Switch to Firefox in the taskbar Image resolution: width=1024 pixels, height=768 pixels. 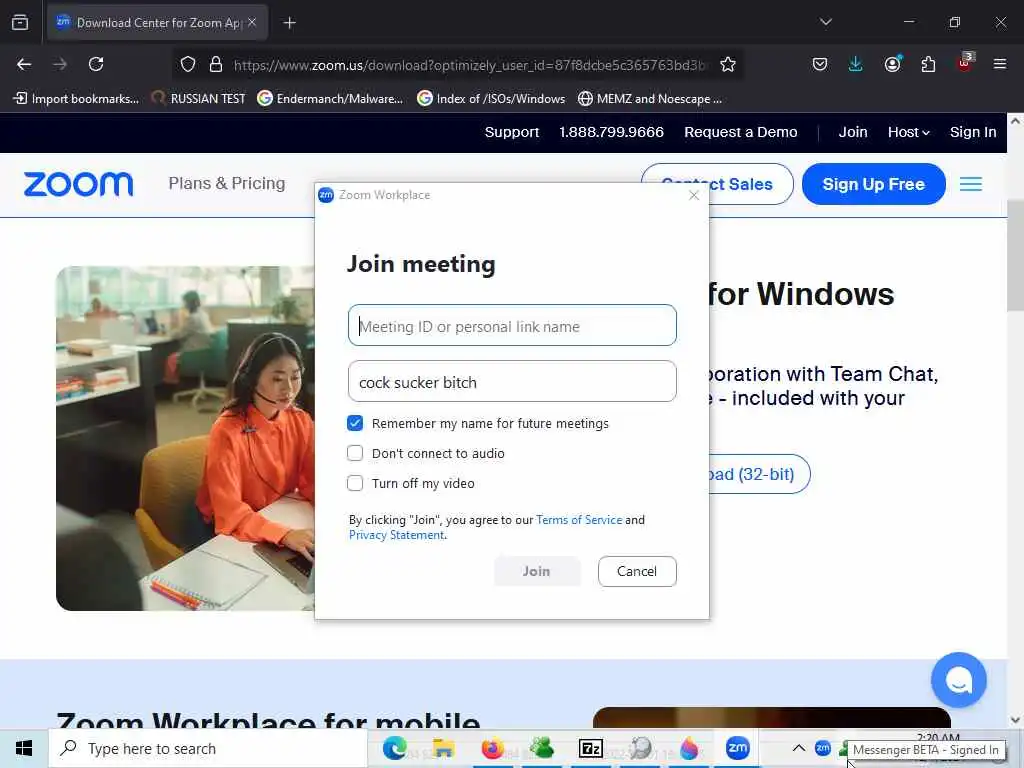(x=492, y=748)
